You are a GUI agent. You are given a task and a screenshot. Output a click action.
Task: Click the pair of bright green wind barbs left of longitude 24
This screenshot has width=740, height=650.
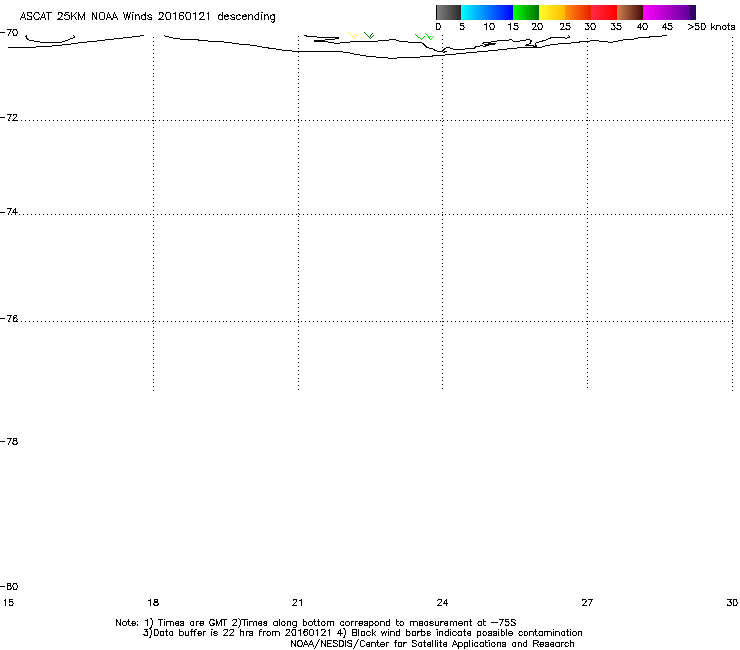tap(424, 37)
